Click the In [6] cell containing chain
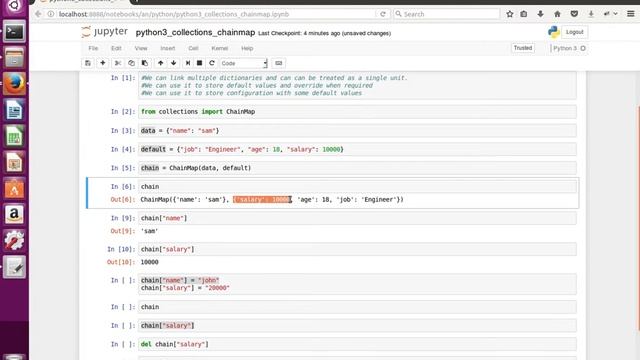This screenshot has width=640, height=360. coord(357,187)
